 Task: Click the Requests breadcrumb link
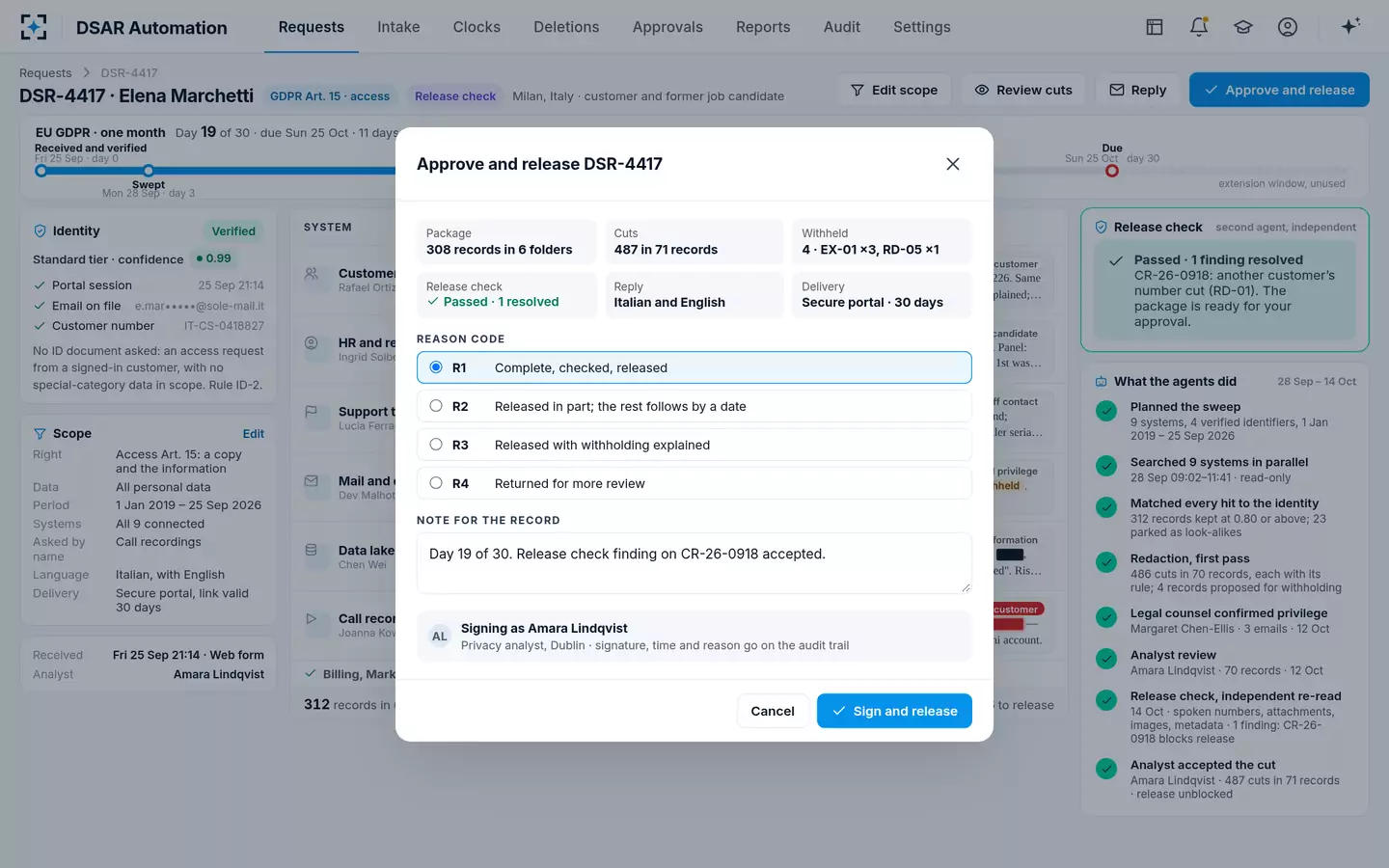click(x=45, y=72)
